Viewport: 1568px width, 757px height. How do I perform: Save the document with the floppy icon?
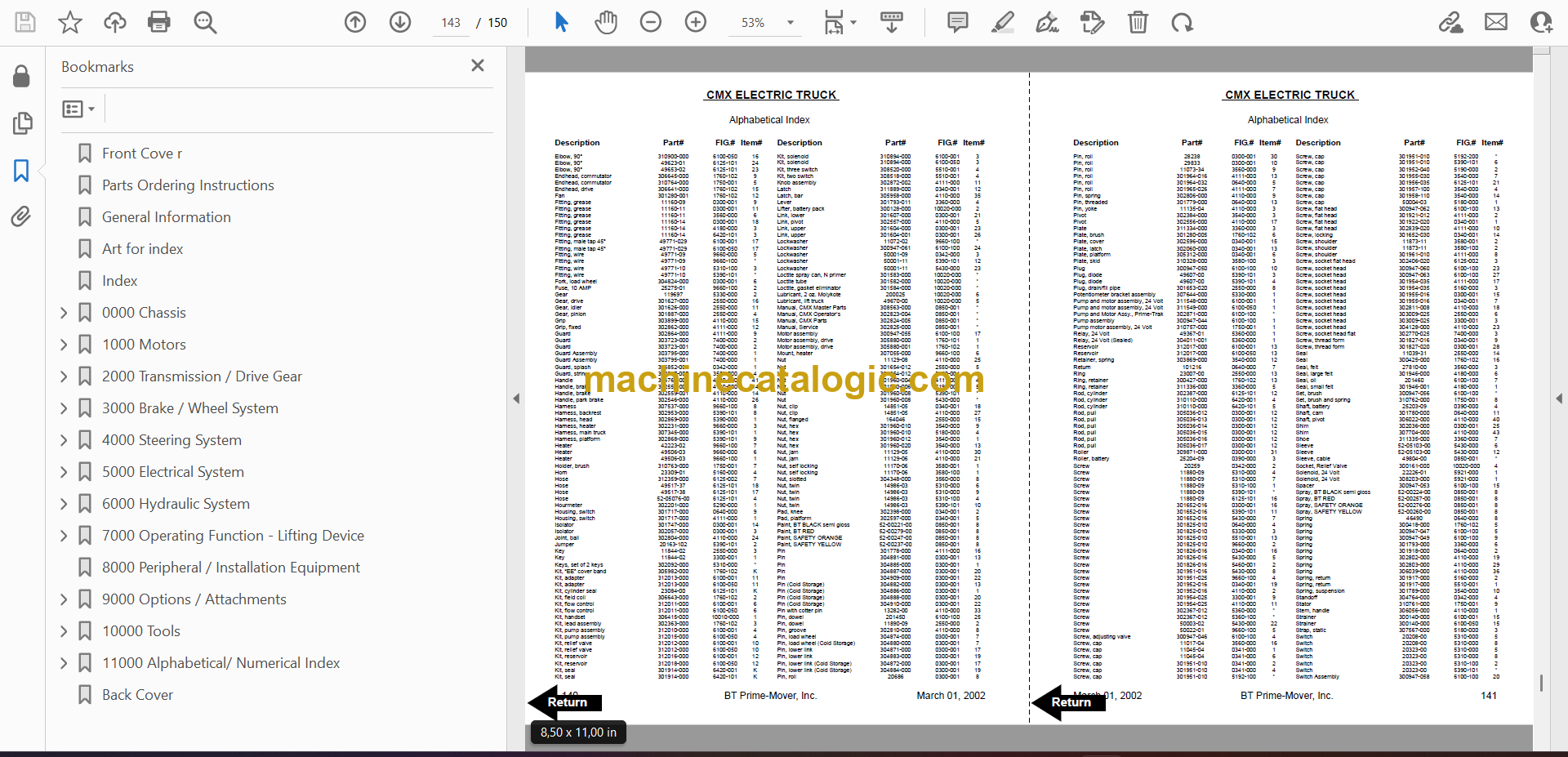[x=25, y=22]
